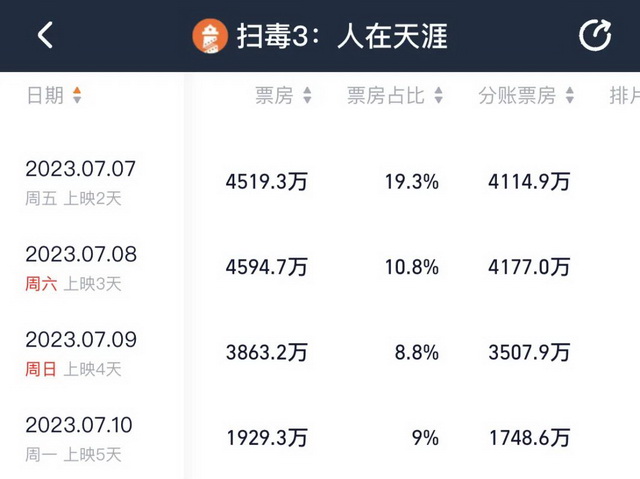Image resolution: width=640 pixels, height=479 pixels.
Task: Tap the 19.3% box office share
Action: click(411, 182)
